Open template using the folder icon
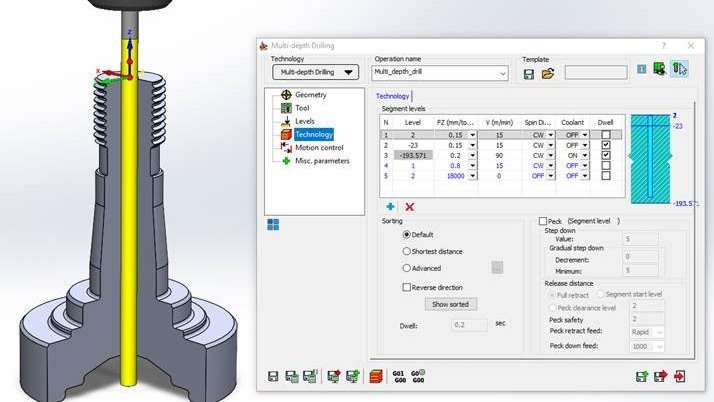The width and height of the screenshot is (714, 402). tap(547, 73)
